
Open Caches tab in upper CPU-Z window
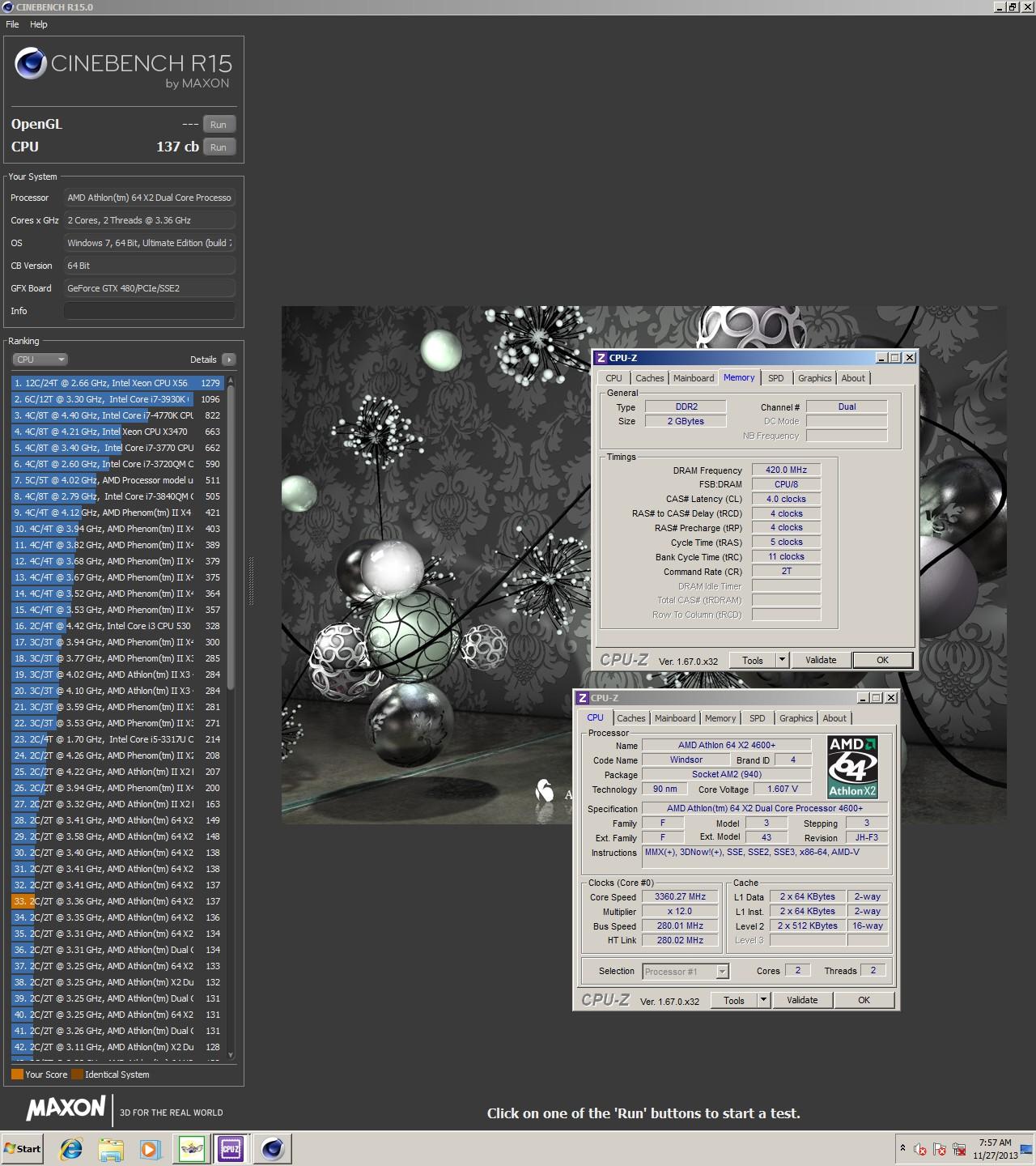pos(649,378)
